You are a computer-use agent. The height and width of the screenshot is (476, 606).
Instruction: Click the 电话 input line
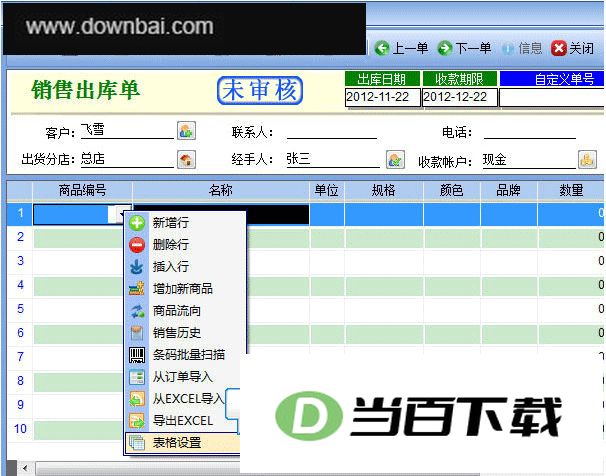[x=529, y=131]
